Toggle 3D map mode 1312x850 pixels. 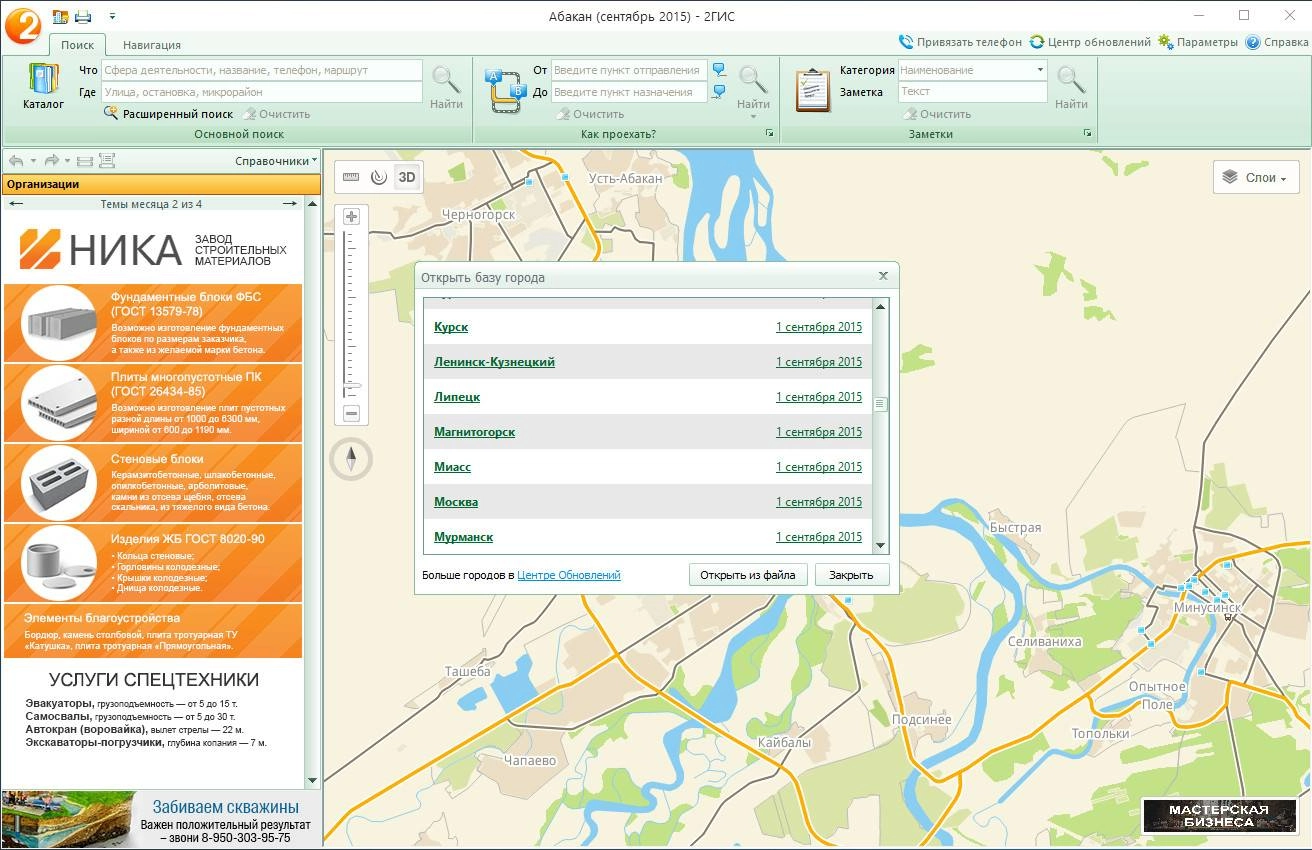(406, 177)
